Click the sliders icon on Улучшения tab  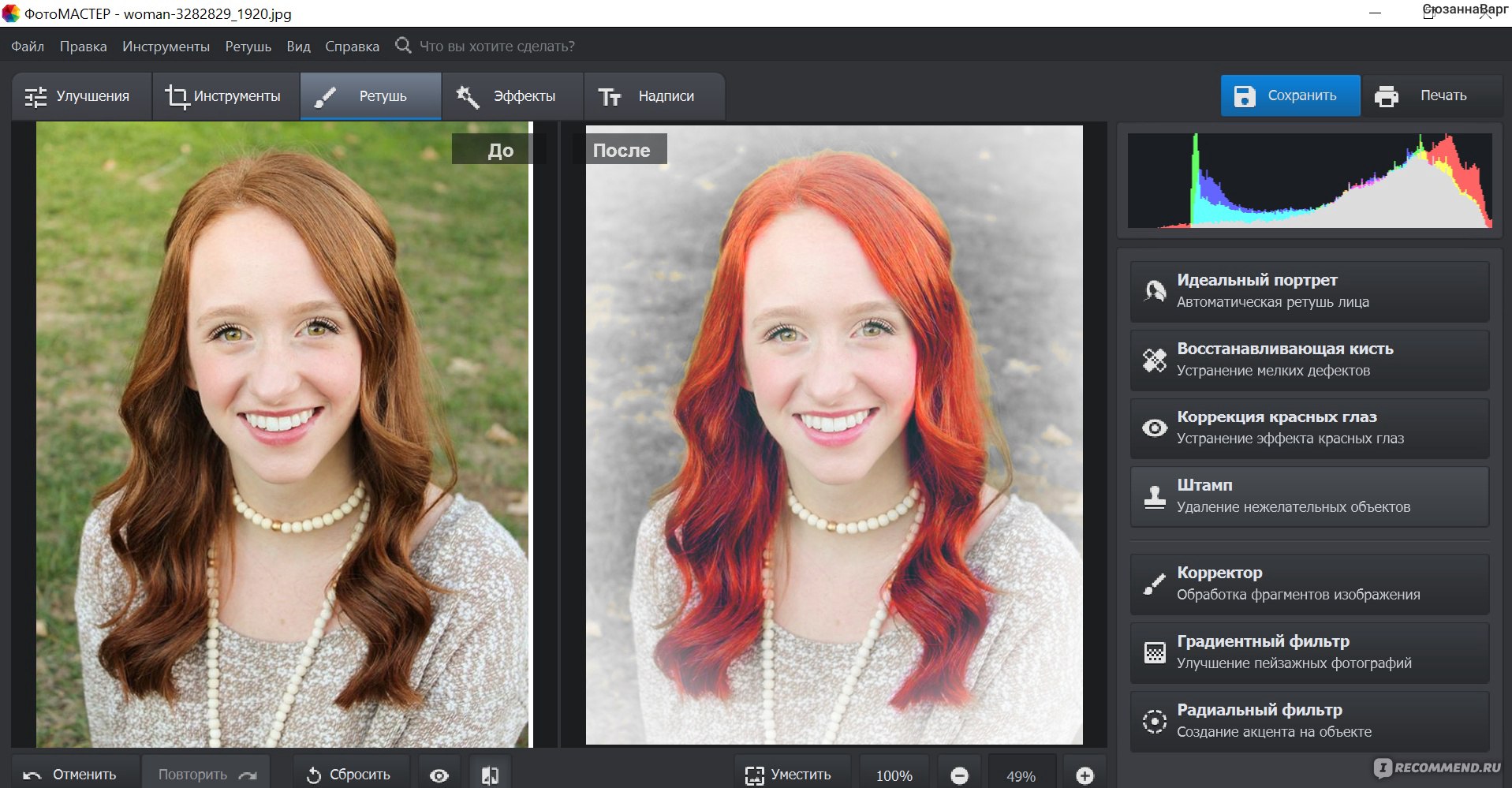35,97
